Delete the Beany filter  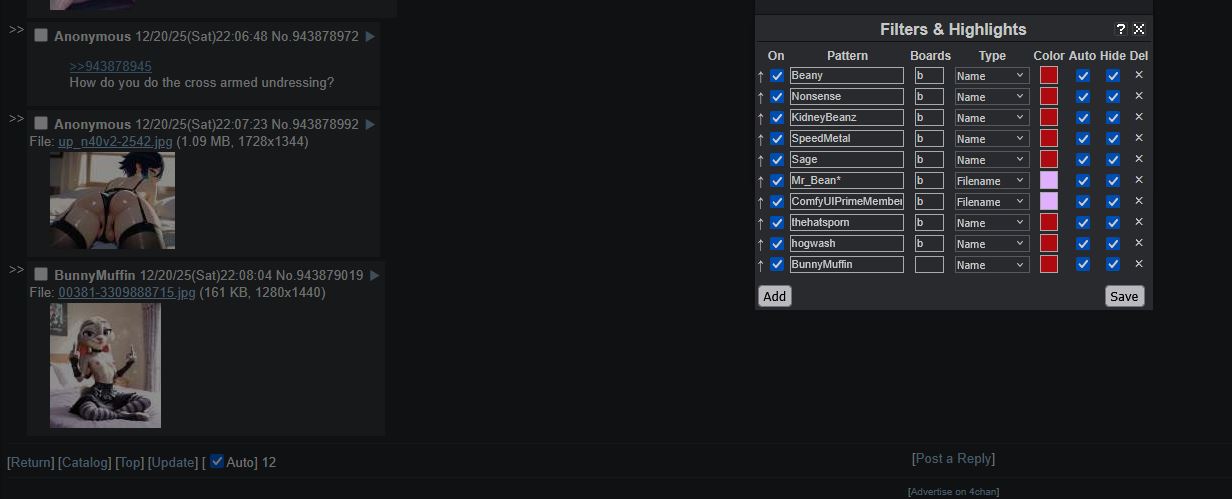(x=1139, y=75)
